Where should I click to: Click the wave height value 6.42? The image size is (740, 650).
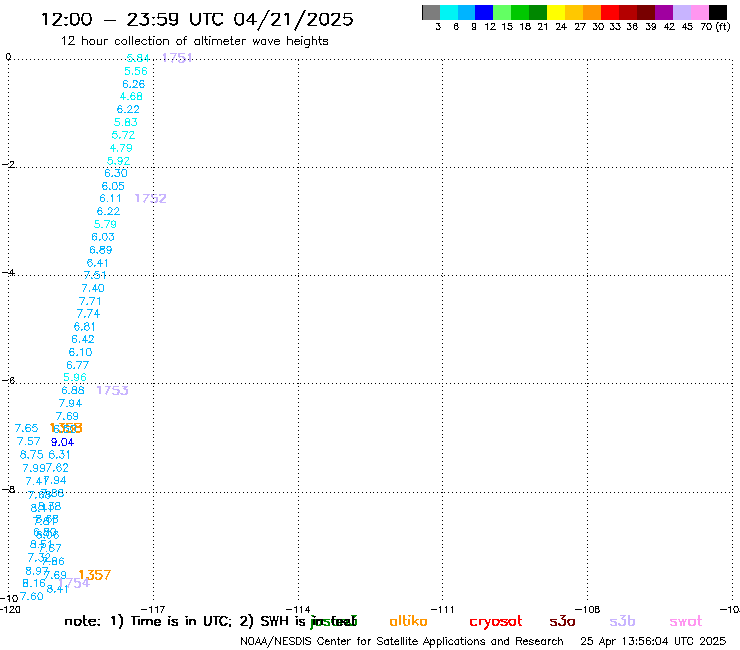point(83,339)
